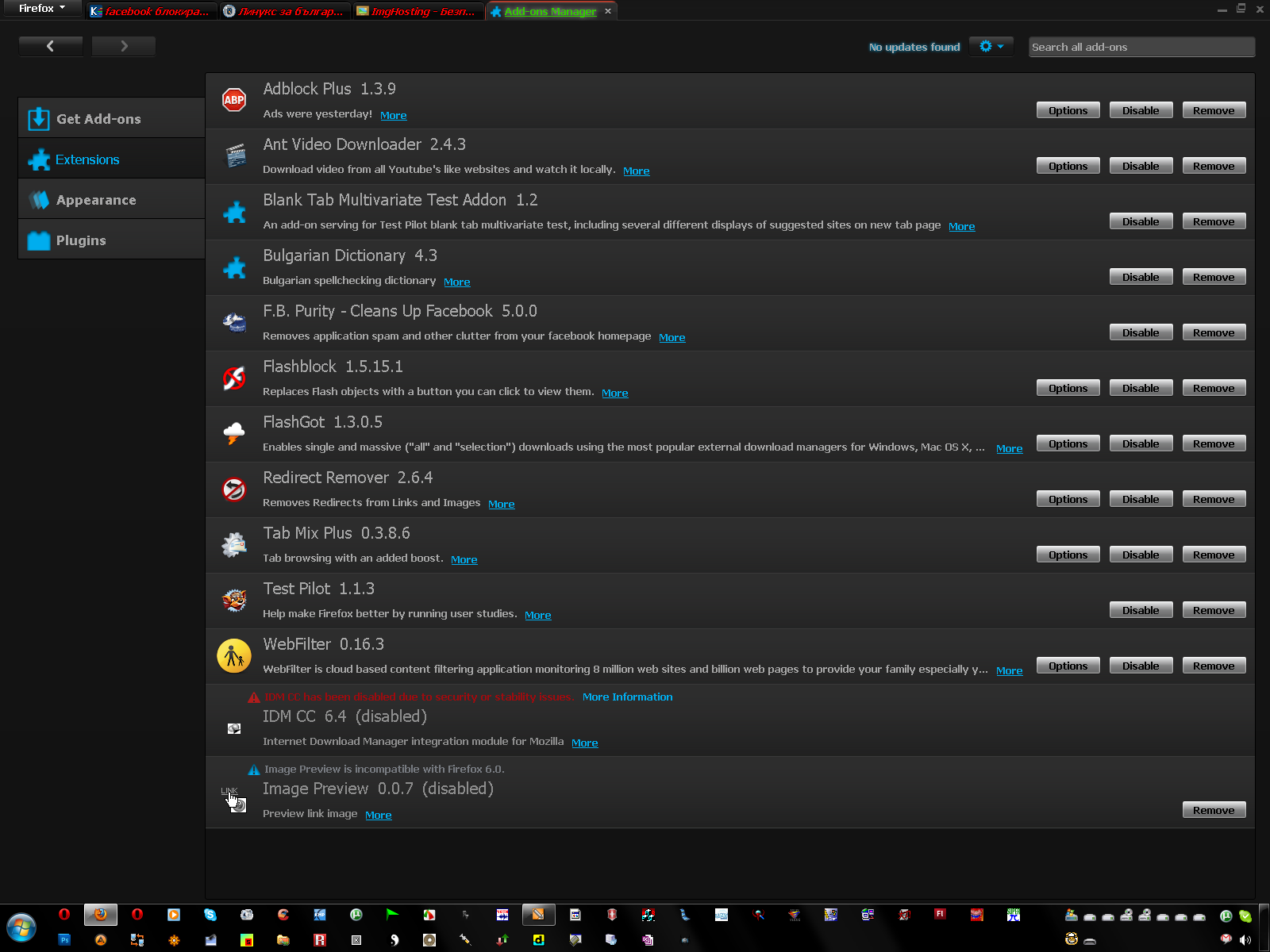Open More Information about IDM CC

(627, 697)
